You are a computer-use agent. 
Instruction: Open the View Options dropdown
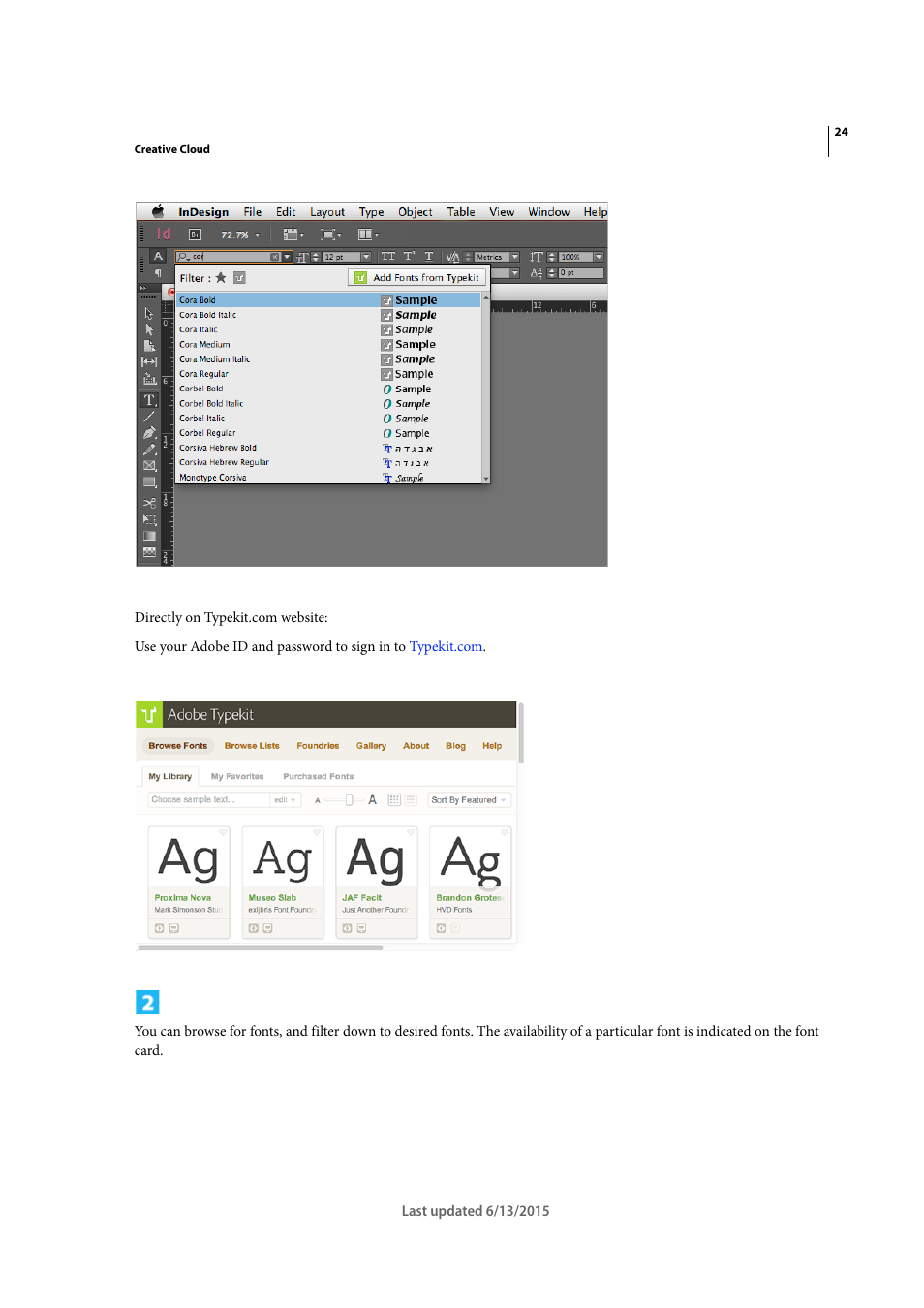coord(293,234)
